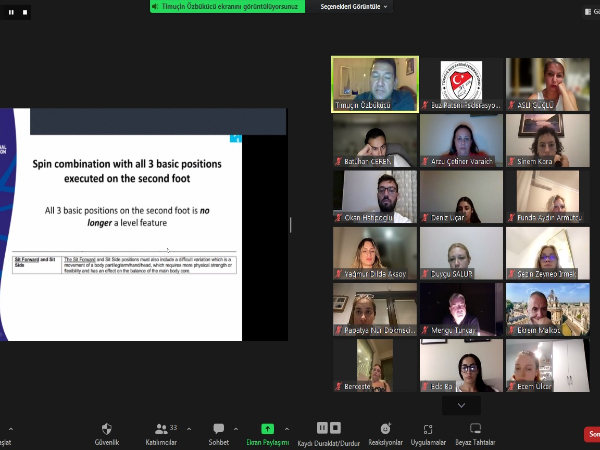Select Ekrem Malkoç video tile
Viewport: 600px width, 450px height.
coord(548,310)
